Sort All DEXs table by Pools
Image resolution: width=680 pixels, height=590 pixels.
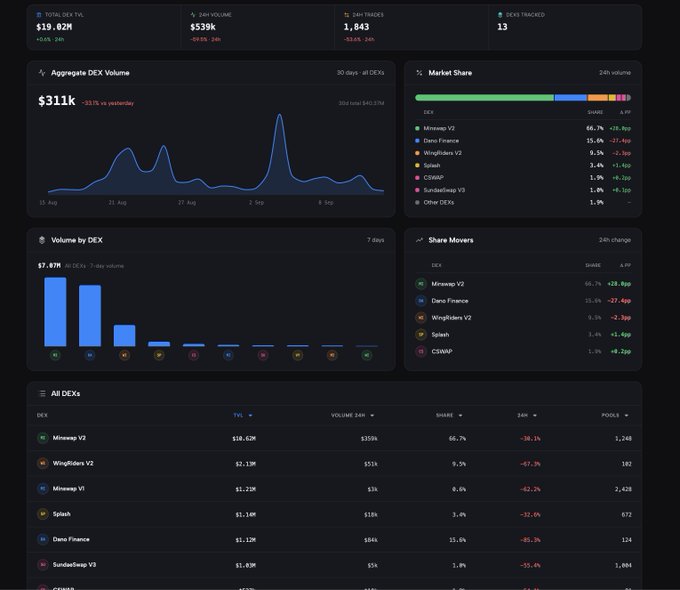(x=615, y=415)
